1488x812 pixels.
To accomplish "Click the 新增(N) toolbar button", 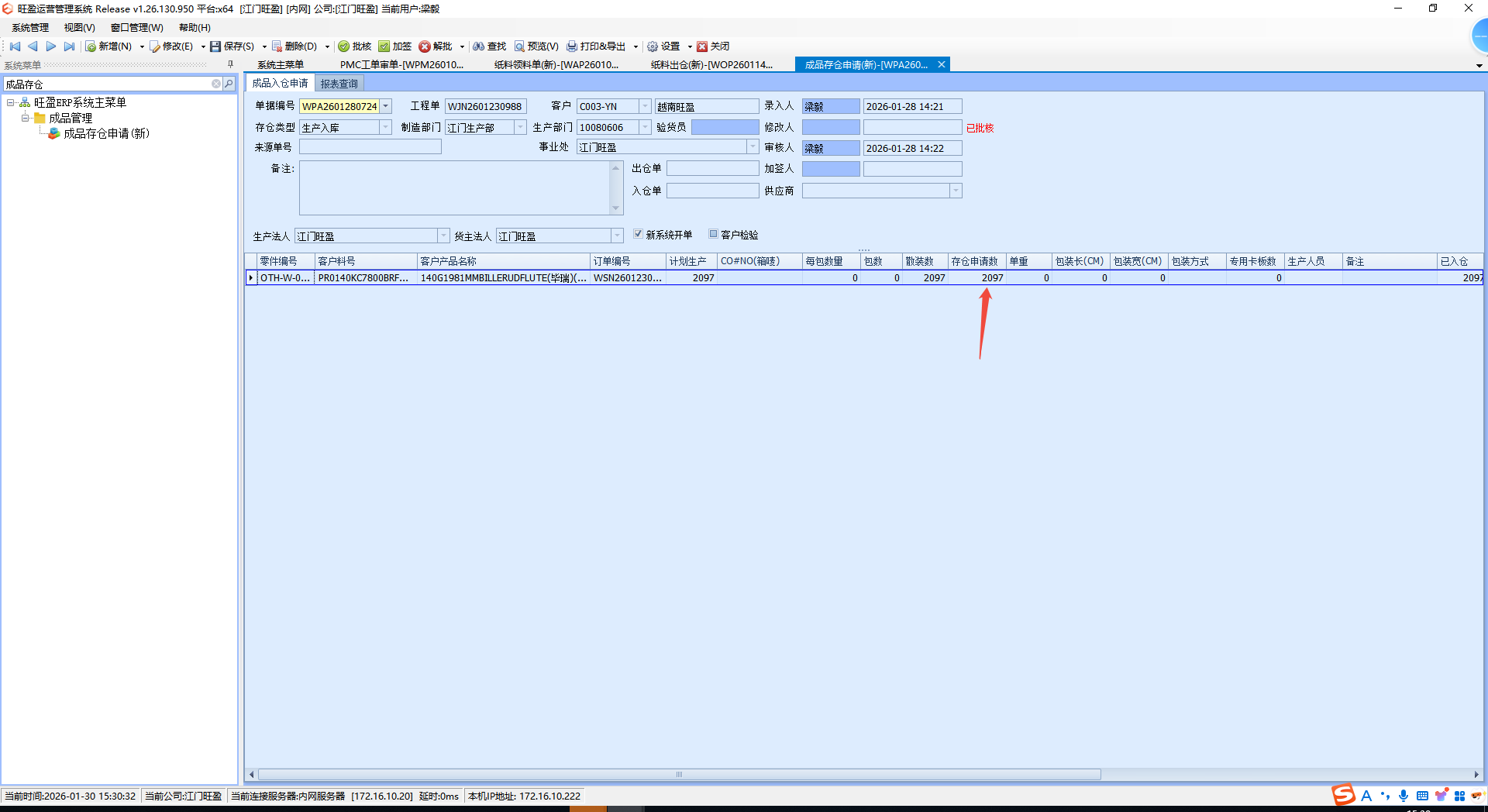I will [x=108, y=46].
